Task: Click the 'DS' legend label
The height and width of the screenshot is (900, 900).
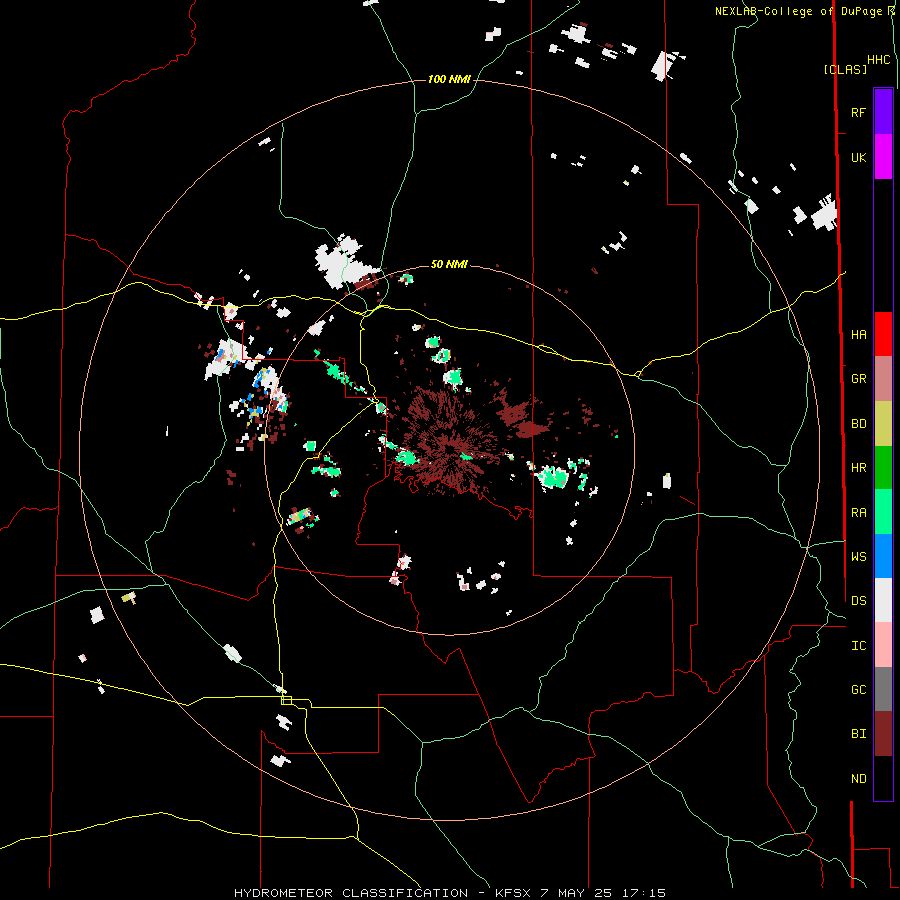Action: (858, 601)
